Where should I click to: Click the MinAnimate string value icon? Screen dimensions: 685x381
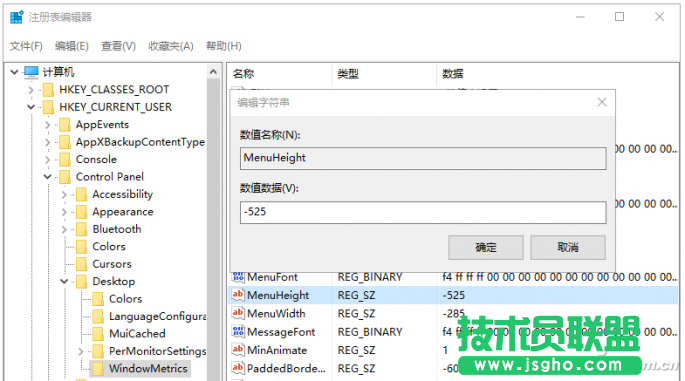(238, 350)
